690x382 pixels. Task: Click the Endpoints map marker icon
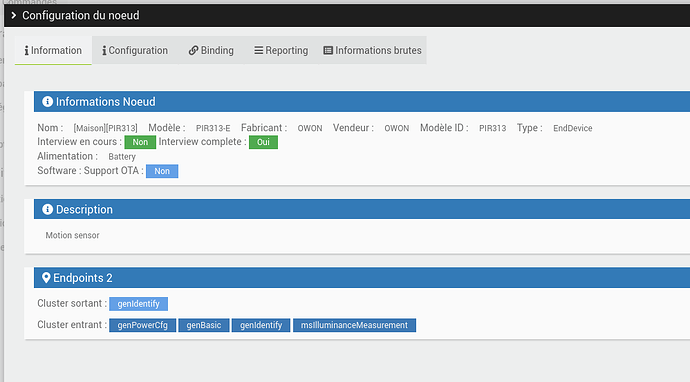pyautogui.click(x=46, y=278)
